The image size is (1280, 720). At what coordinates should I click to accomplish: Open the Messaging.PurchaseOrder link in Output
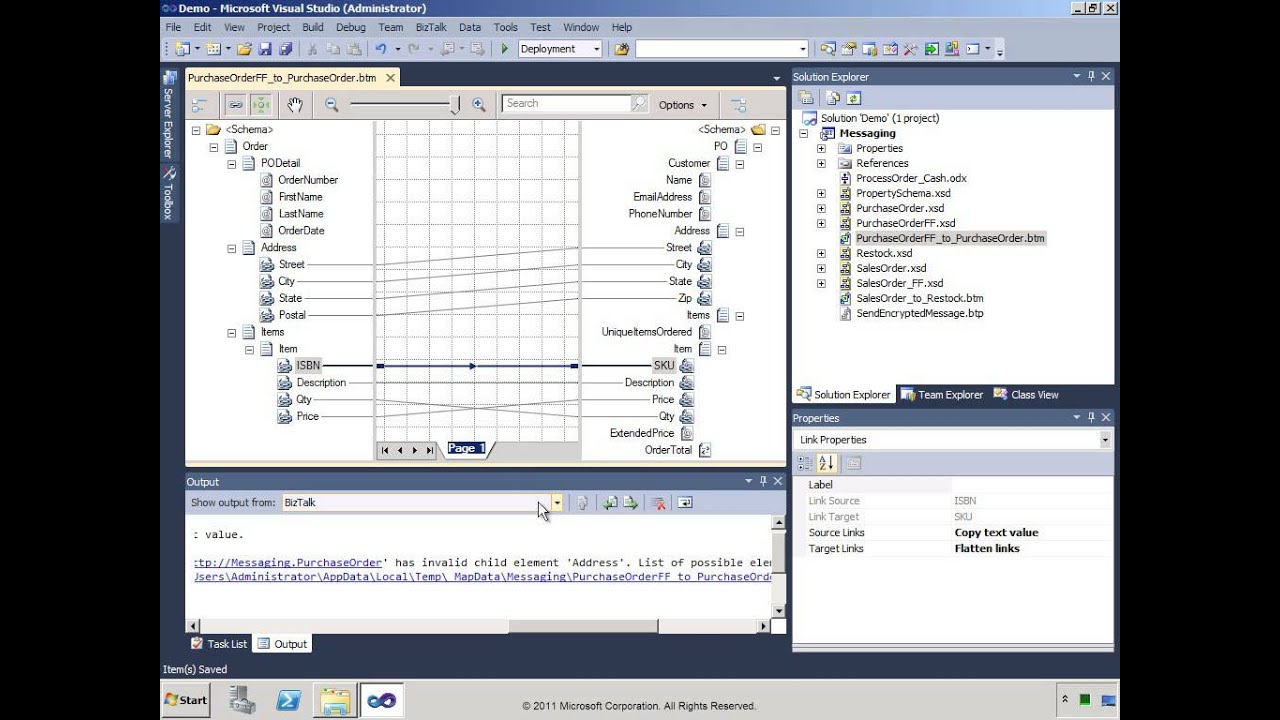point(288,563)
